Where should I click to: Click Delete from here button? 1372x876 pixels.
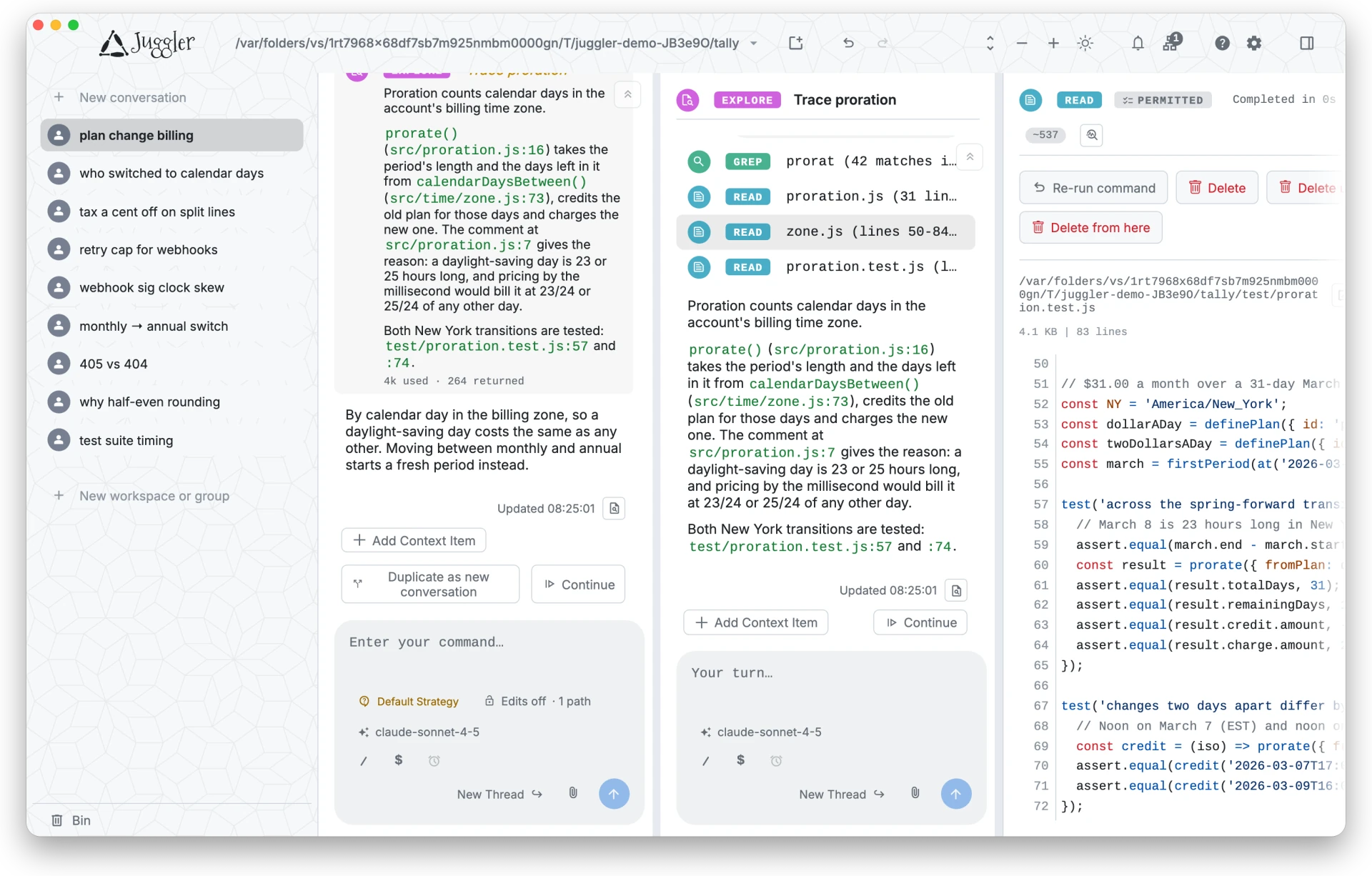click(1090, 227)
